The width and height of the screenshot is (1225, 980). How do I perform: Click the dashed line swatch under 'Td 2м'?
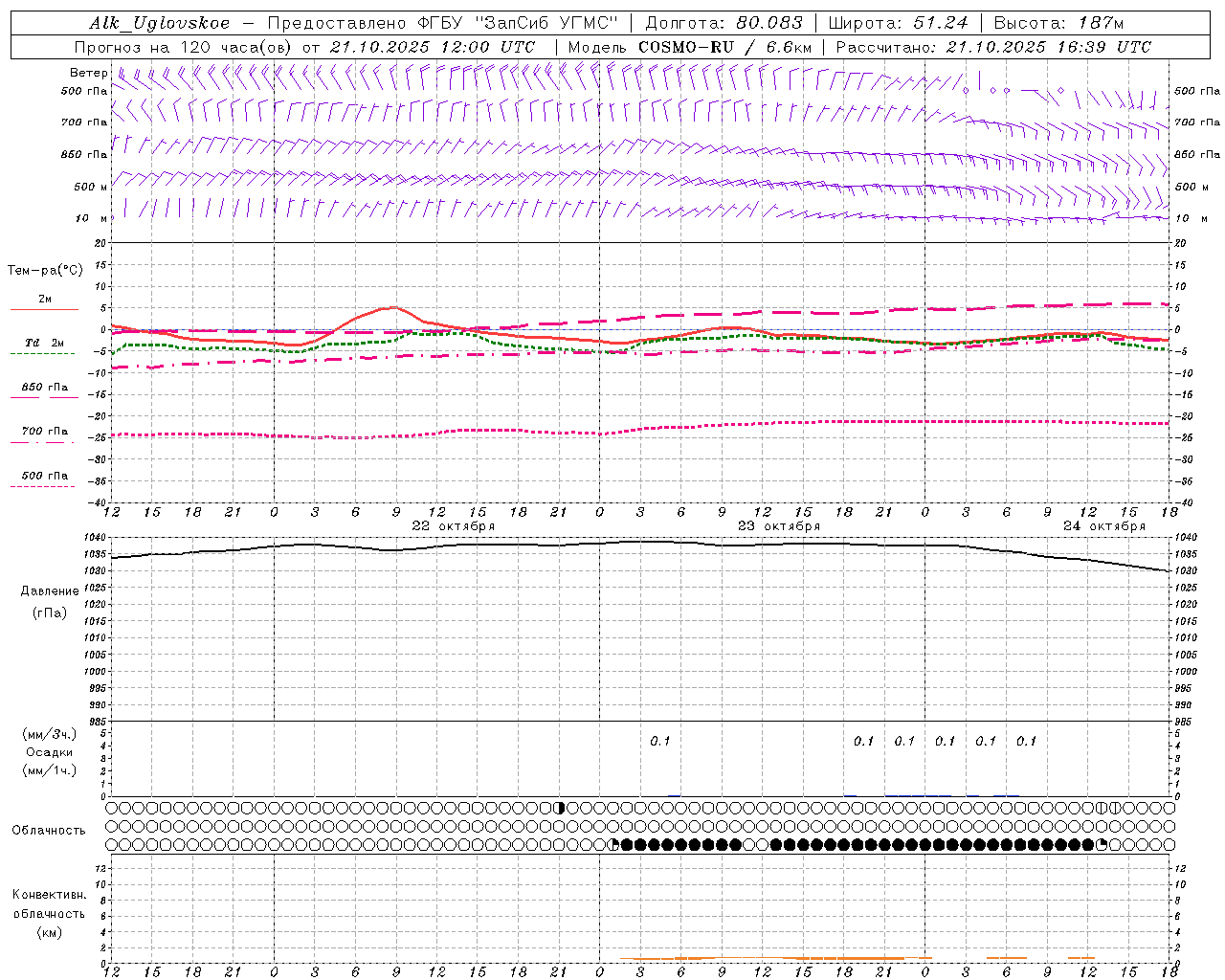click(43, 353)
